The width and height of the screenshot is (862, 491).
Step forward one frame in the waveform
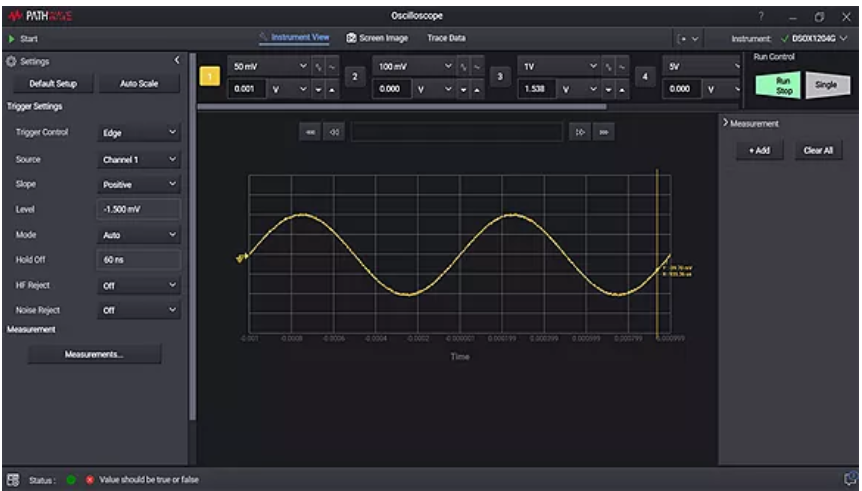(579, 132)
